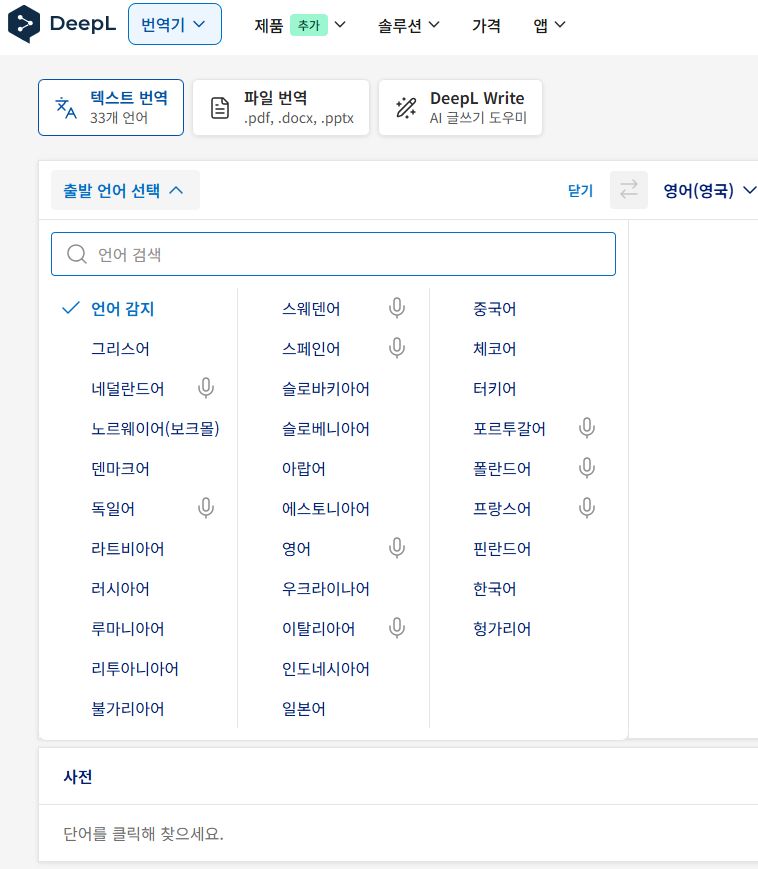Click the microphone icon beside 영어
758x869 pixels.
tap(397, 548)
